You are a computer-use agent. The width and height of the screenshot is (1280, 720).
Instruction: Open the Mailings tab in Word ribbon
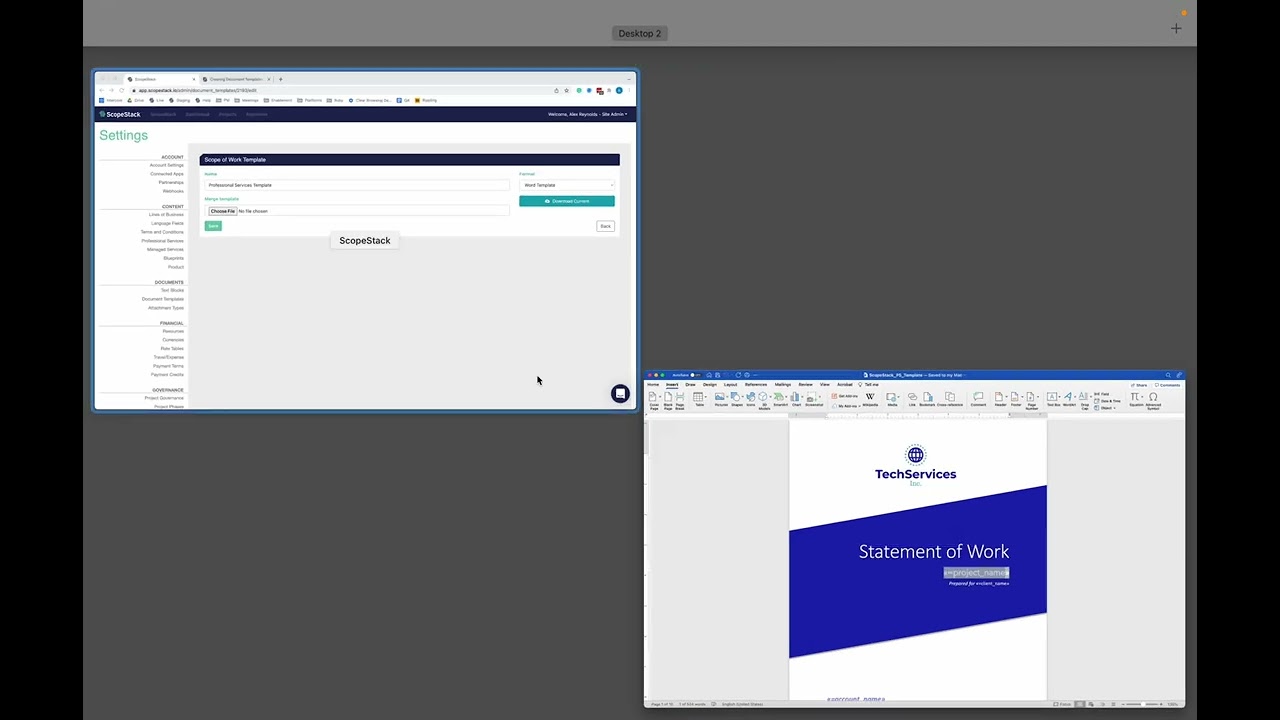click(x=783, y=384)
